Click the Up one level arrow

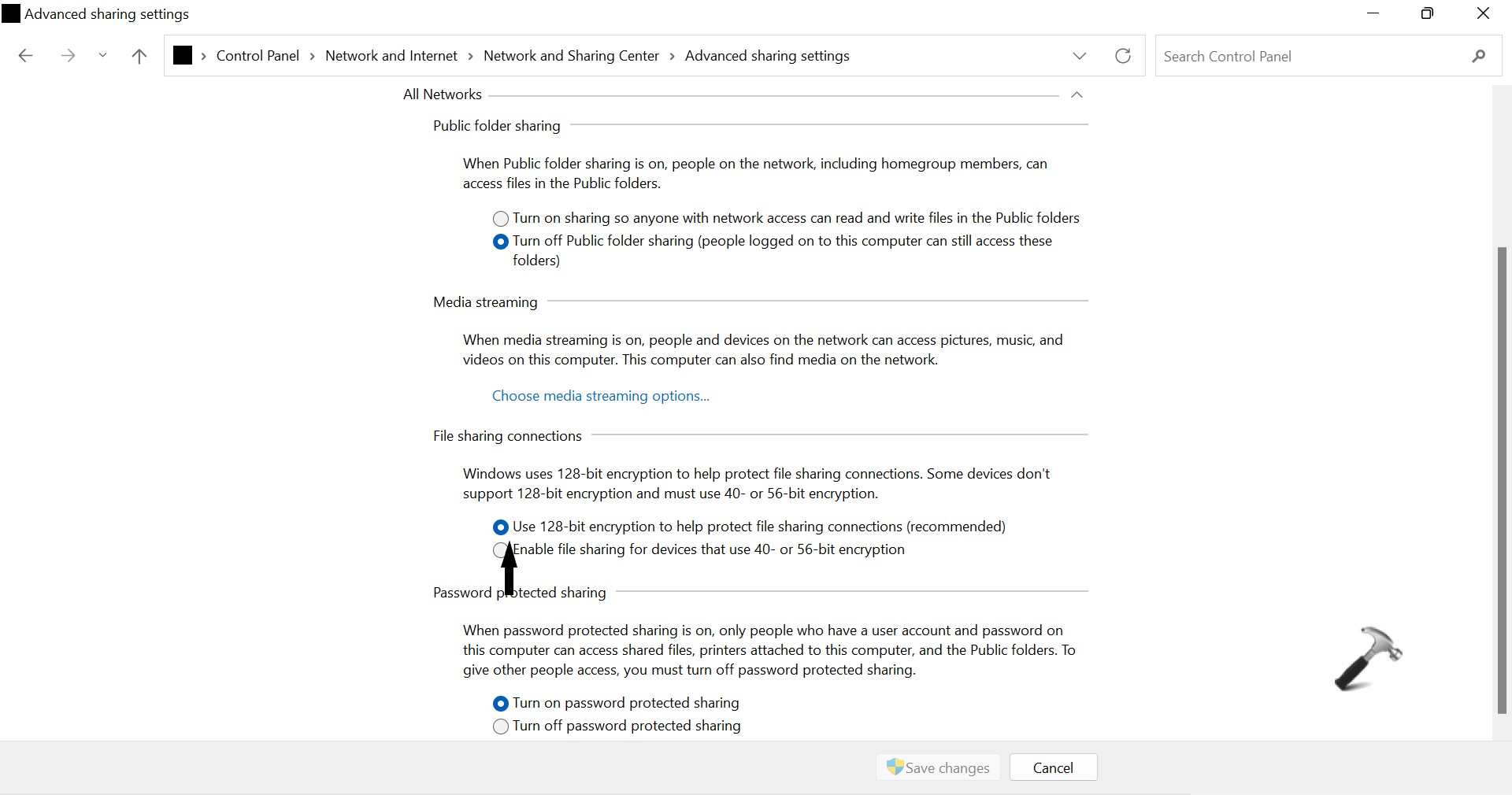[139, 56]
